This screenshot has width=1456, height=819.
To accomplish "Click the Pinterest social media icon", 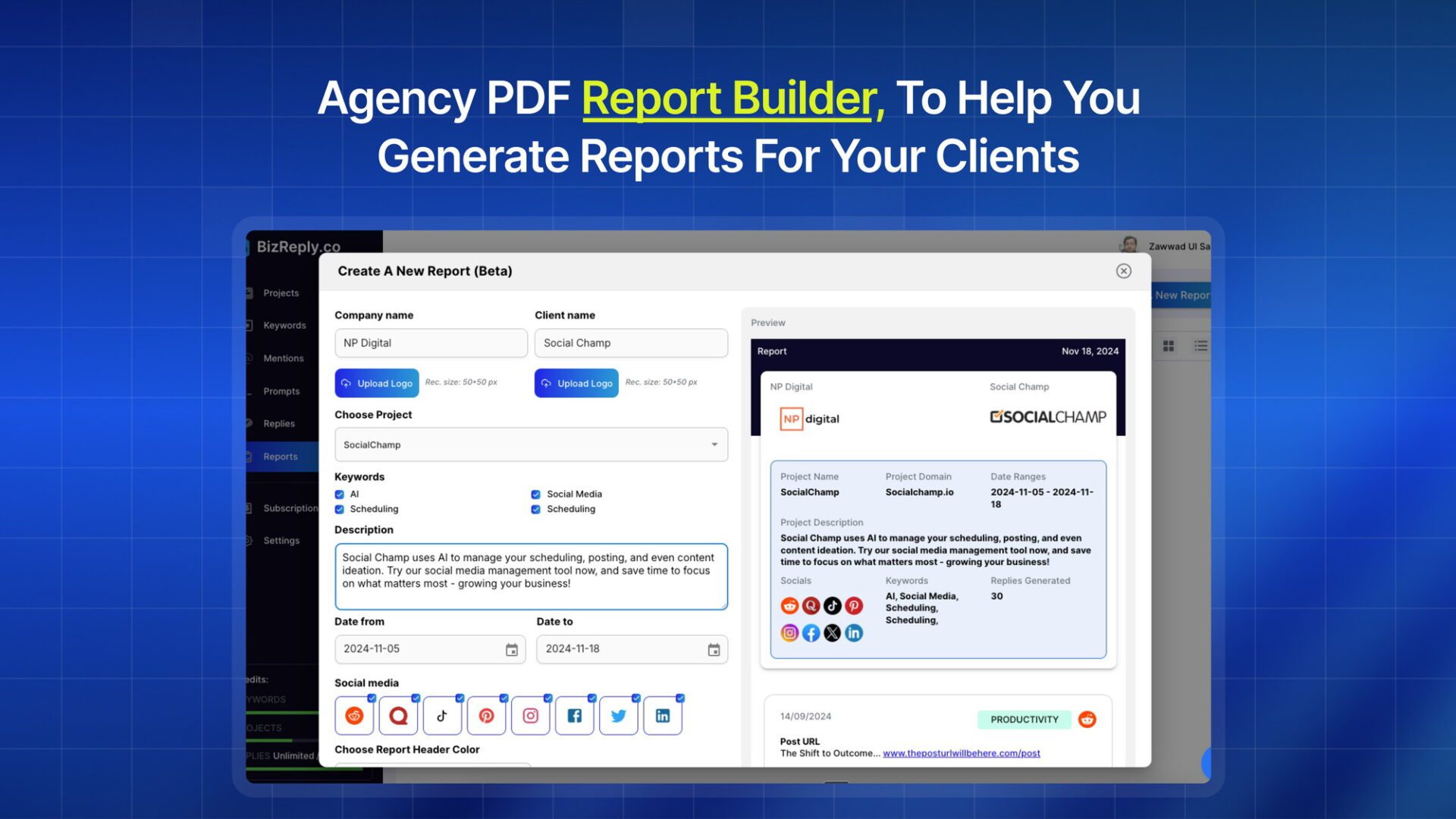I will coord(486,715).
